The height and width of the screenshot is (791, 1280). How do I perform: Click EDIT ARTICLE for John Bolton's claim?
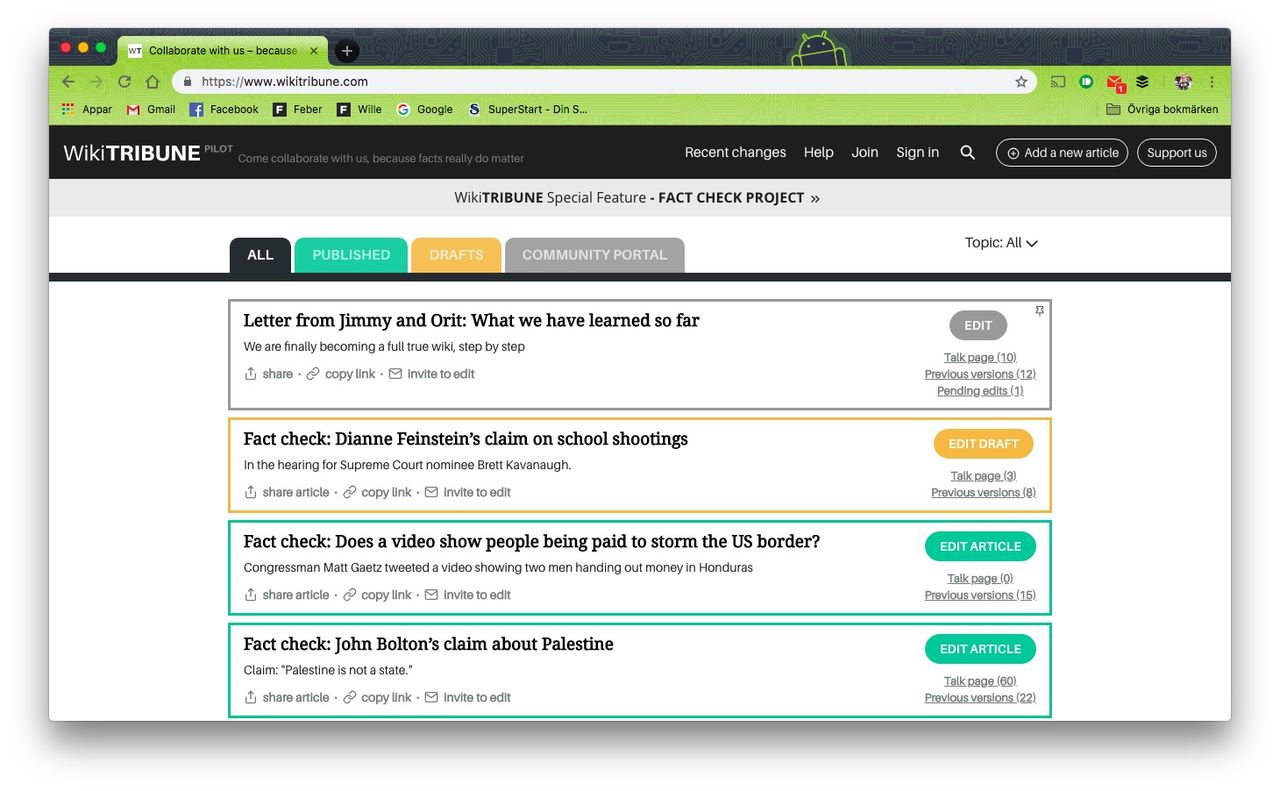(980, 649)
